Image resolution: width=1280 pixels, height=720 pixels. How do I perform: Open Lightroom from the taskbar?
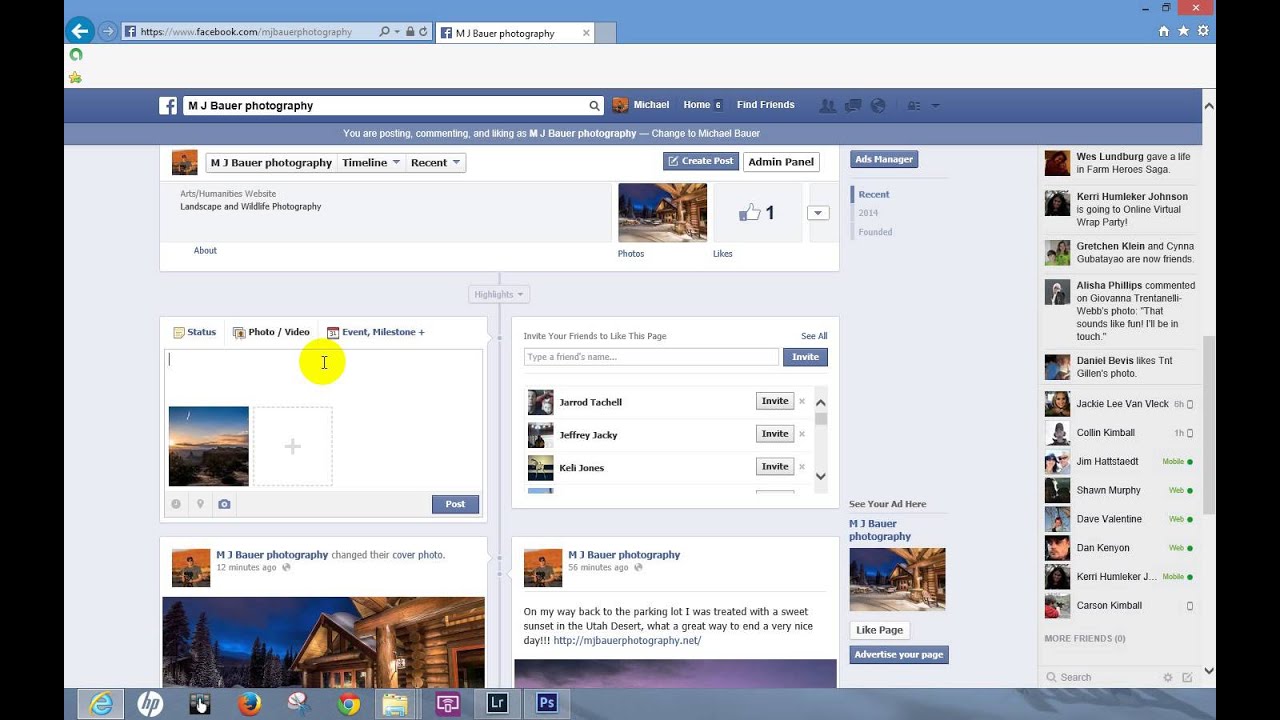coord(497,703)
